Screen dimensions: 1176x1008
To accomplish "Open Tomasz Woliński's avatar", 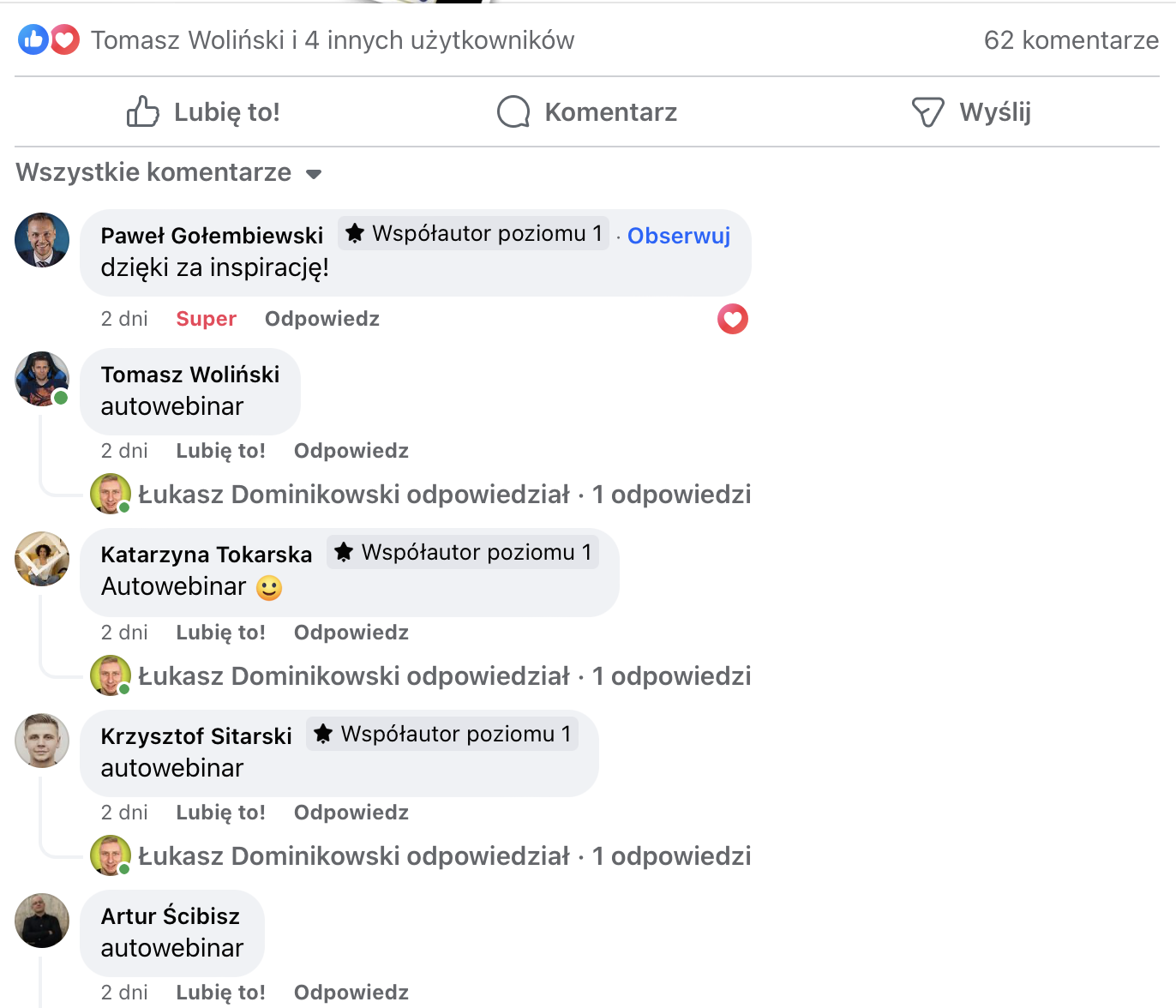I will tap(42, 378).
